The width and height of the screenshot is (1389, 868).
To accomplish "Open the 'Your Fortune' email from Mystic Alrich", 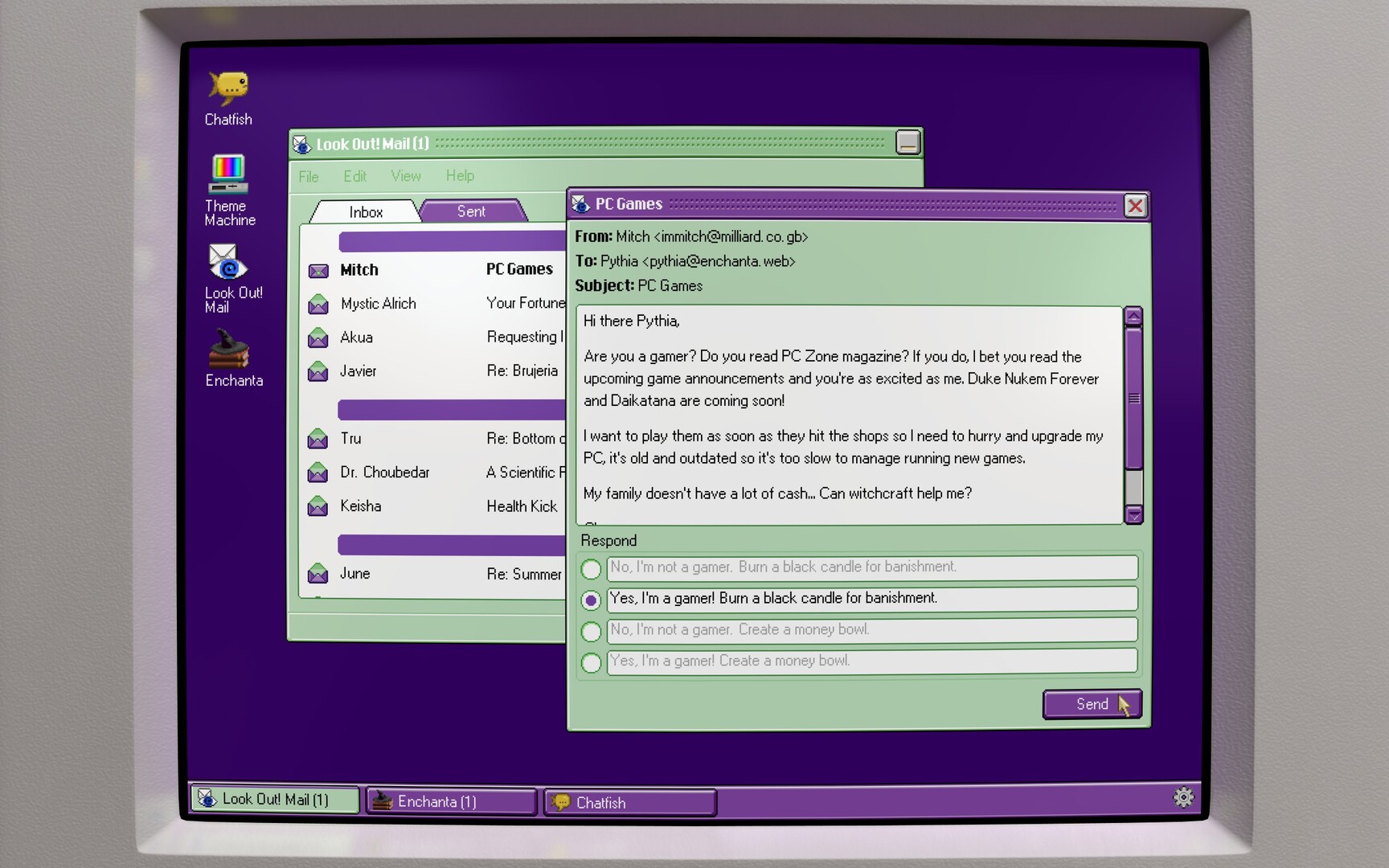I will (527, 303).
